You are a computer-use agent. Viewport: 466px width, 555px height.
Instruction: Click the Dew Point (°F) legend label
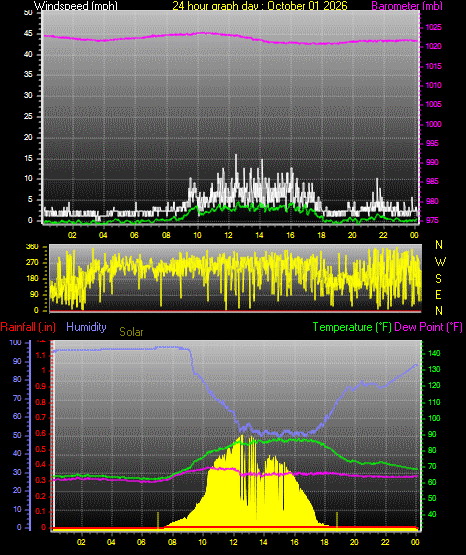point(428,327)
